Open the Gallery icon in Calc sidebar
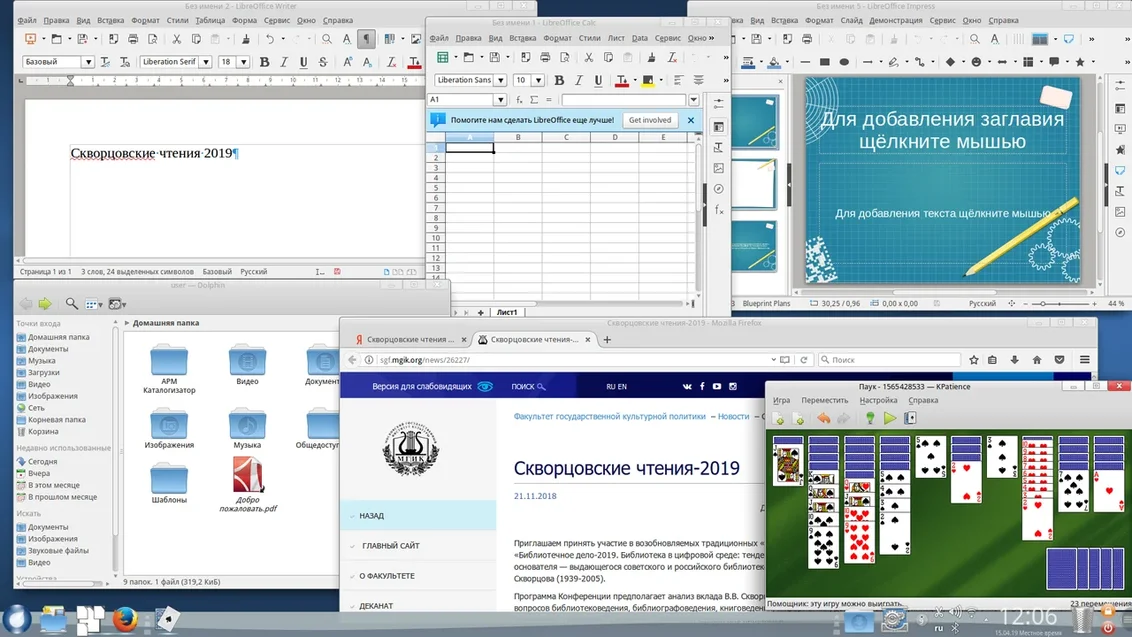Image resolution: width=1132 pixels, height=637 pixels. pyautogui.click(x=719, y=168)
